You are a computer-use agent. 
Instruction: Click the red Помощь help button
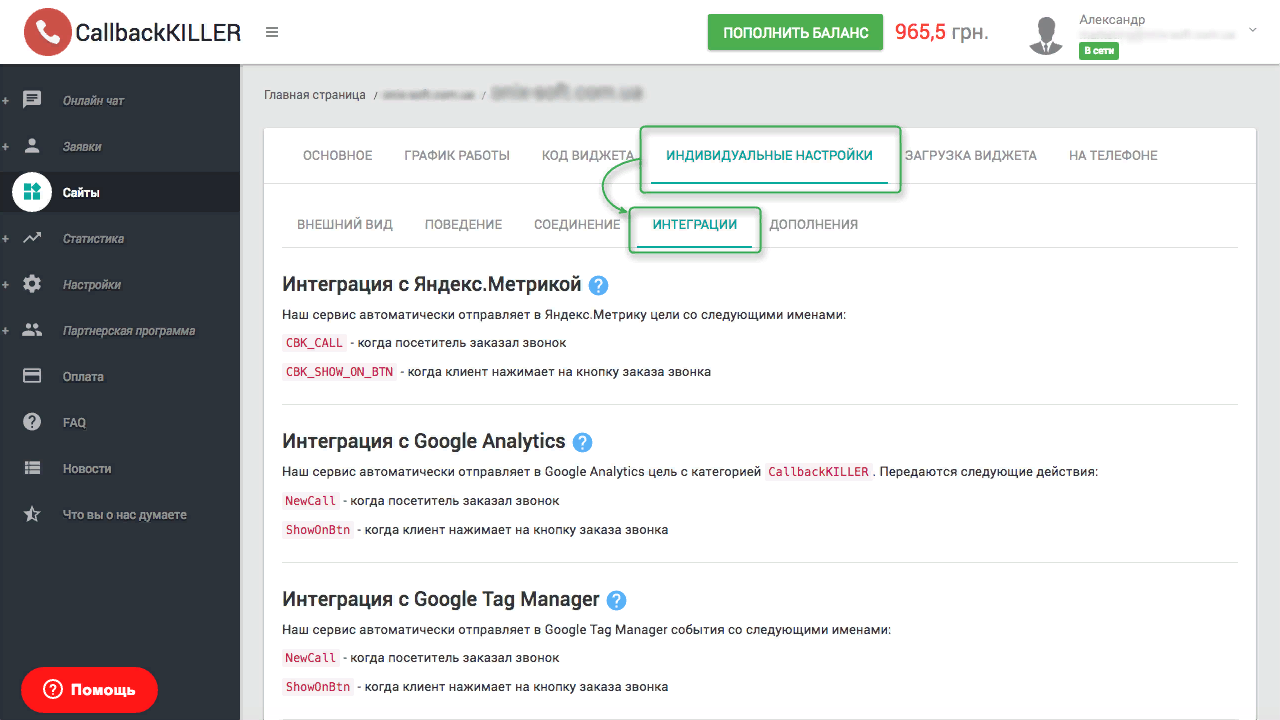click(x=89, y=690)
